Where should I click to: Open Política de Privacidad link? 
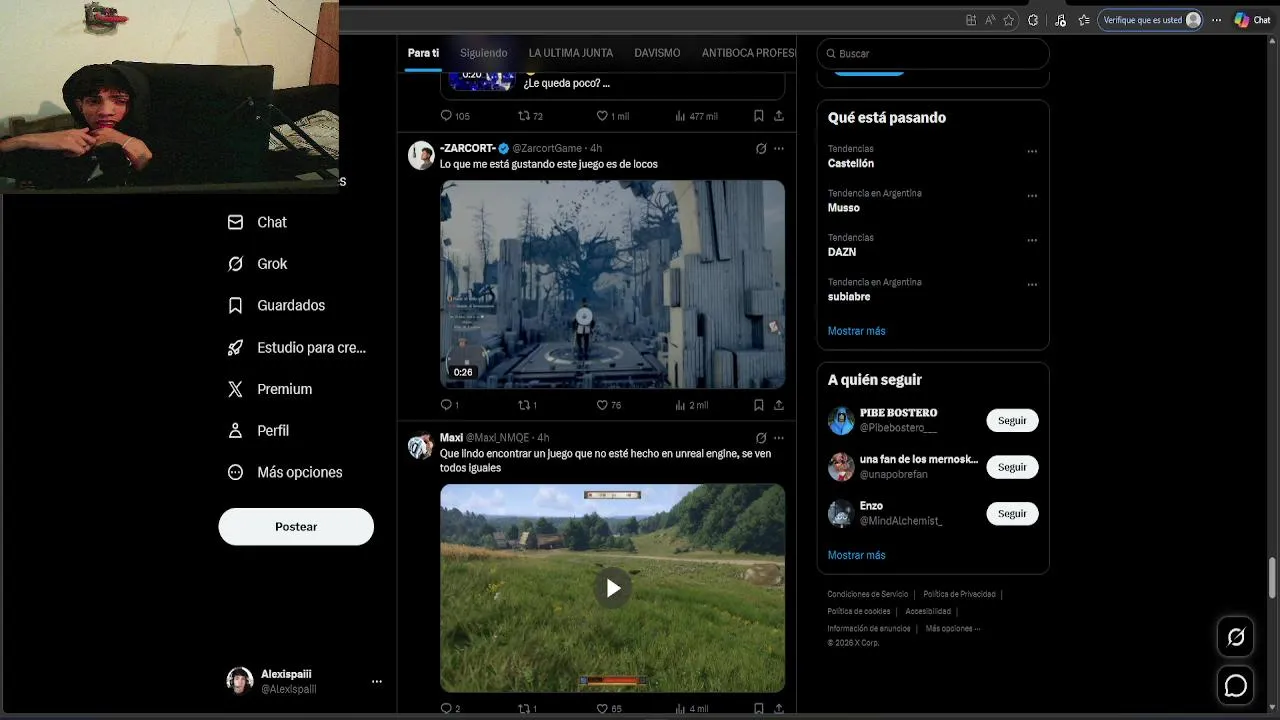click(959, 594)
